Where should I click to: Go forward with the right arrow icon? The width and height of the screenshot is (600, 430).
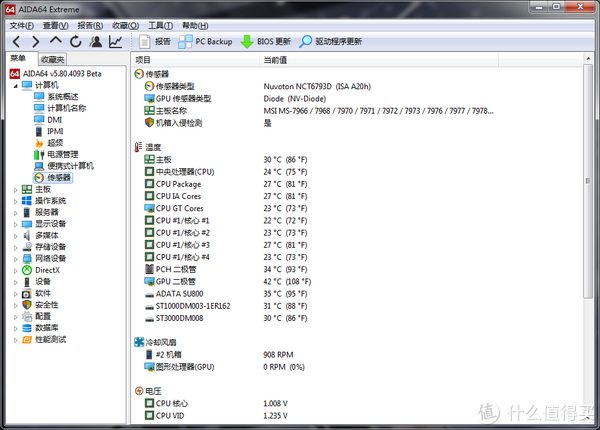(36, 41)
